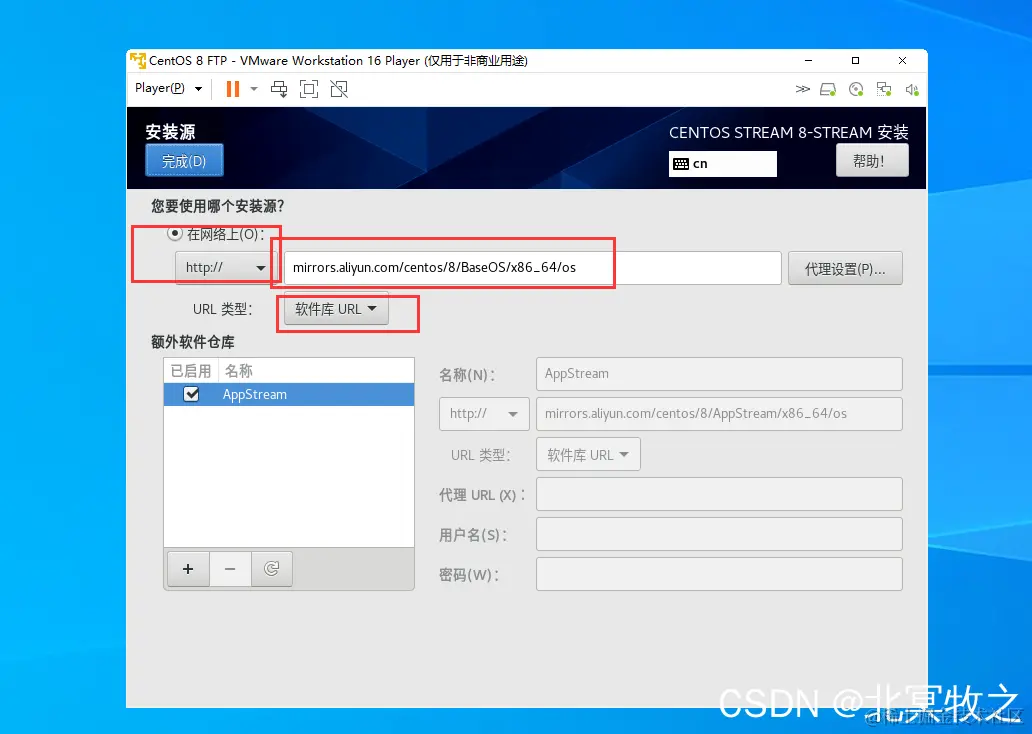Click the sound card device icon
The height and width of the screenshot is (734, 1032).
(912, 89)
